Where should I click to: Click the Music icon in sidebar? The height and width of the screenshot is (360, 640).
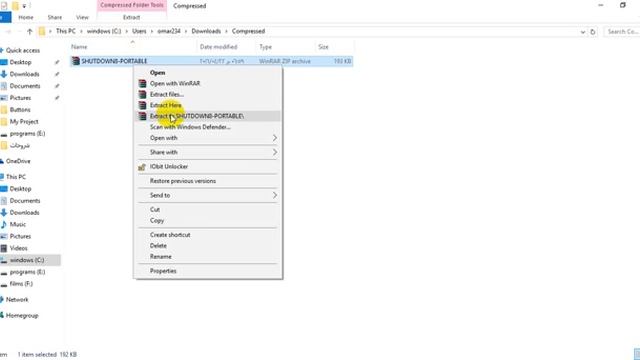(4, 224)
